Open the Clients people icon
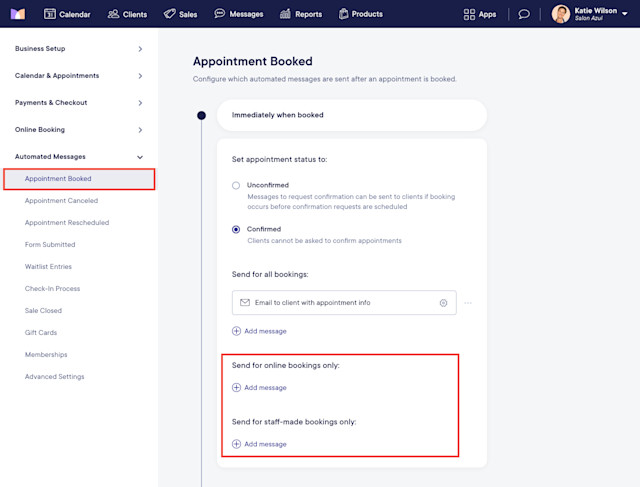640x487 pixels. click(x=113, y=14)
